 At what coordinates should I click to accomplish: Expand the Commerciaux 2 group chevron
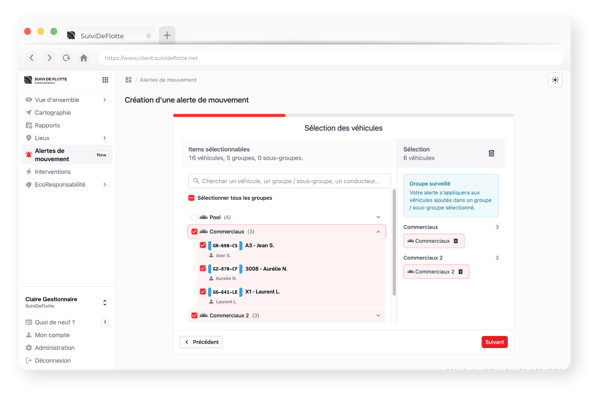click(x=378, y=315)
